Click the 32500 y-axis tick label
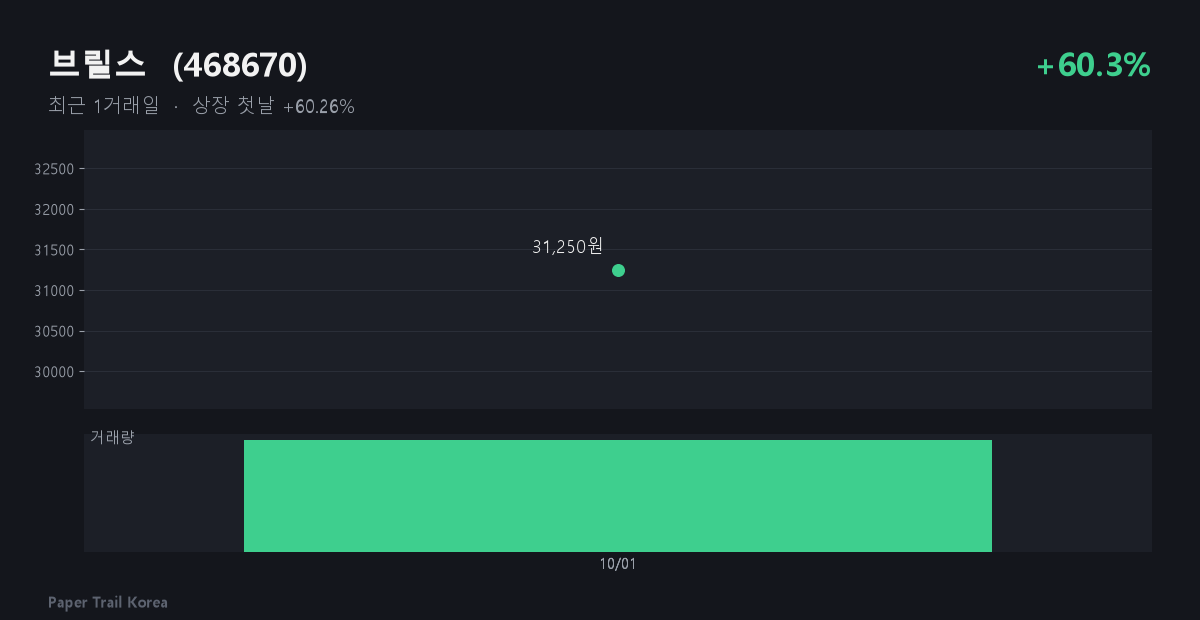Screen dimensions: 1200x620 (x=54, y=169)
